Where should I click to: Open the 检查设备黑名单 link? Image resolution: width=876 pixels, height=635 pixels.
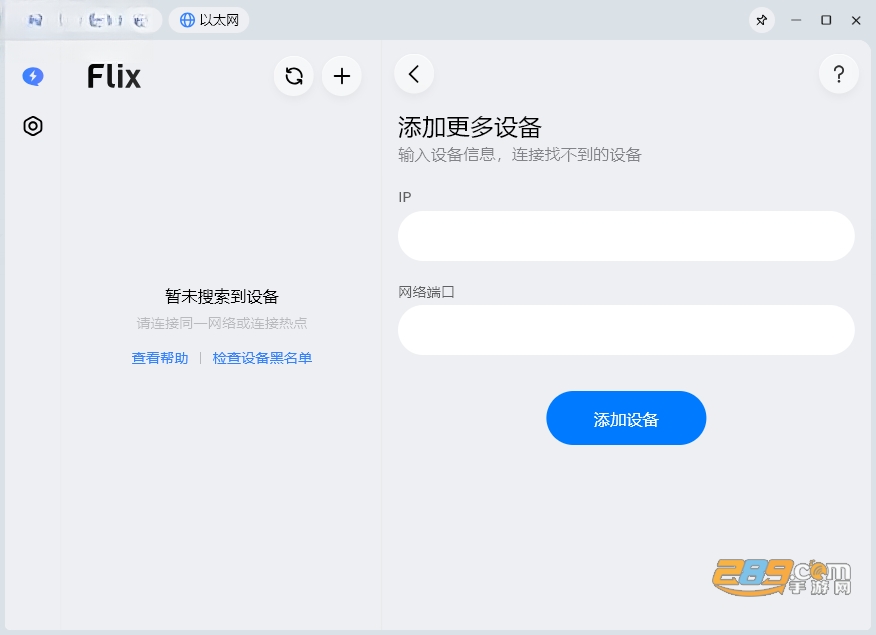262,358
